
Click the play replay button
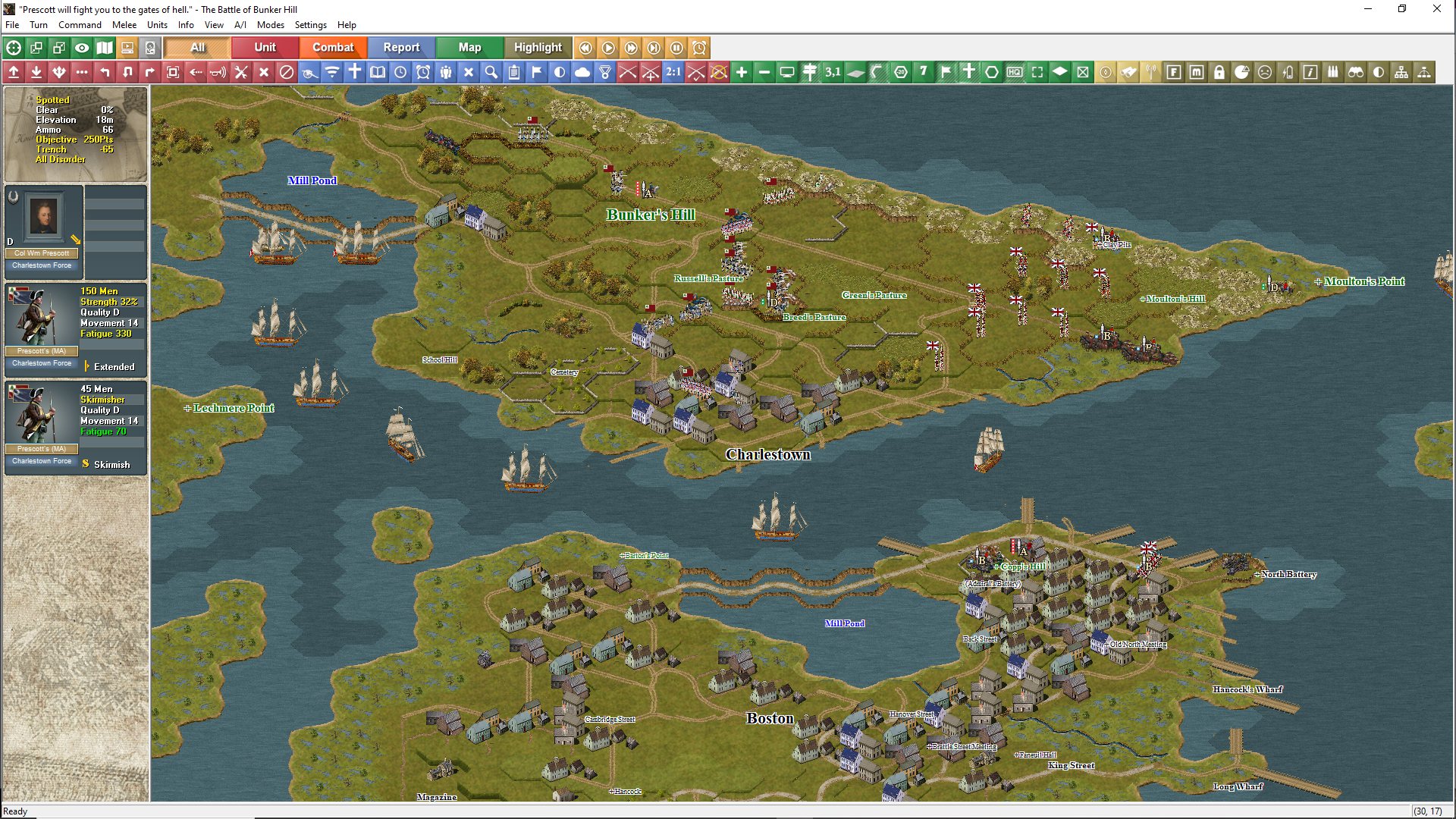click(x=608, y=48)
